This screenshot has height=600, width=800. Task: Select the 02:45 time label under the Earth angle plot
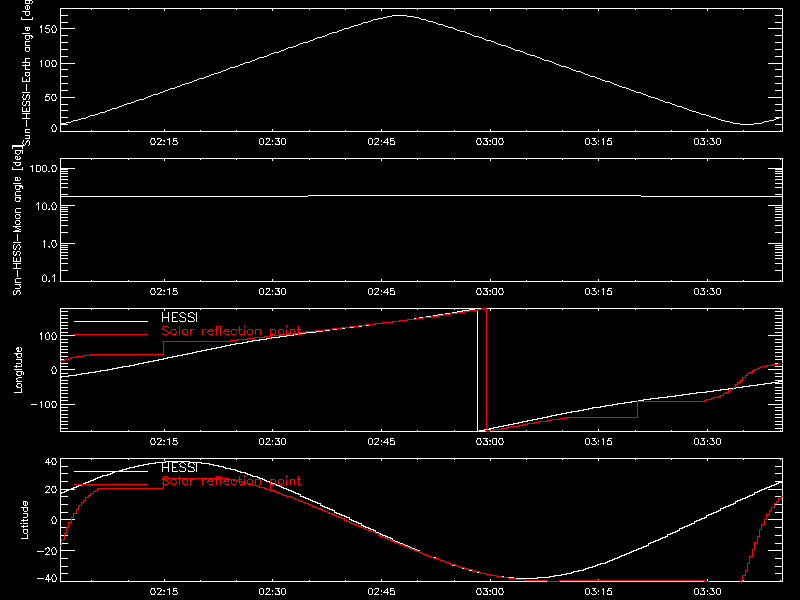click(x=381, y=142)
